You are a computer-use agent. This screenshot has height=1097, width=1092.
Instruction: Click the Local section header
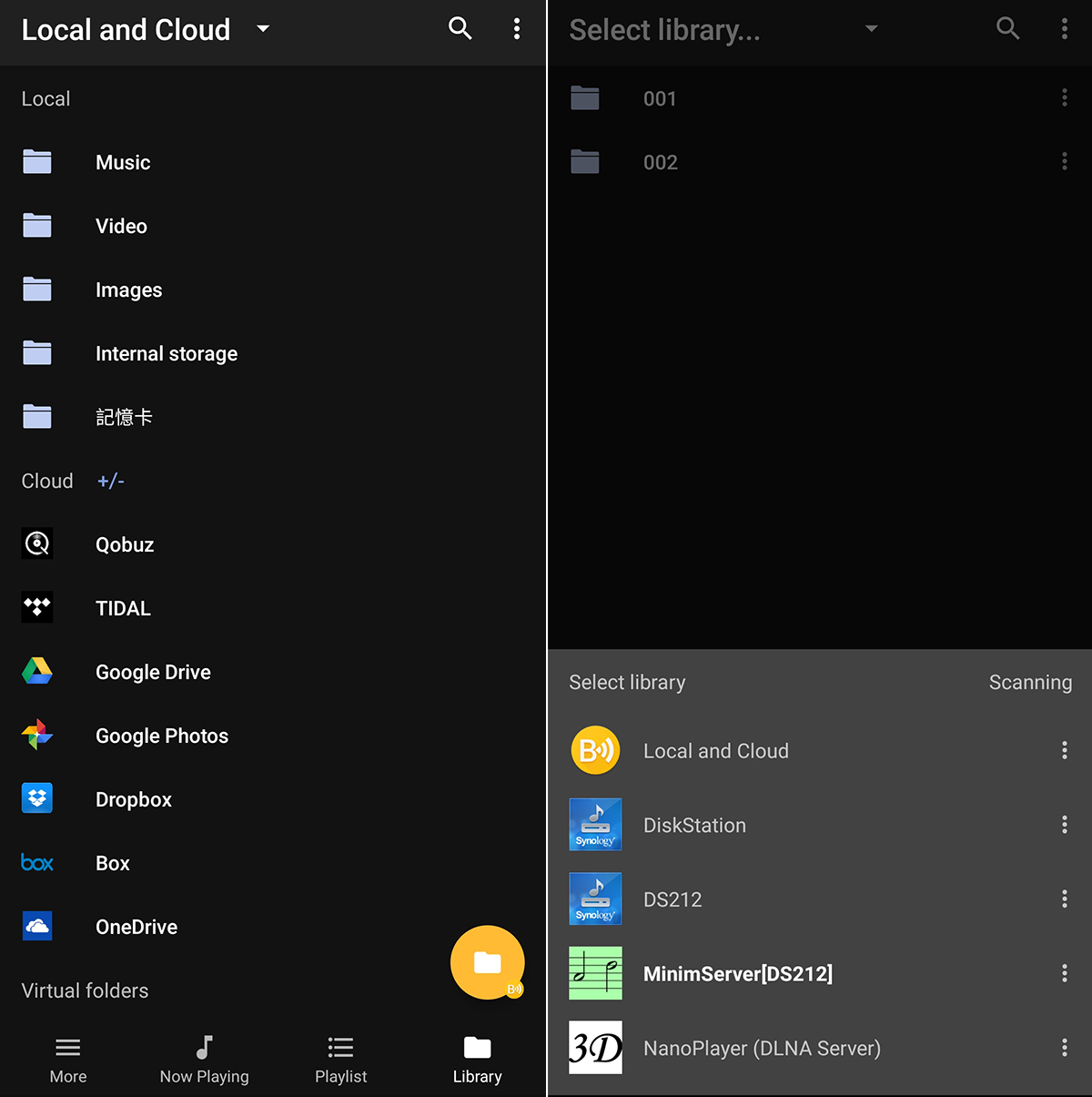click(45, 98)
